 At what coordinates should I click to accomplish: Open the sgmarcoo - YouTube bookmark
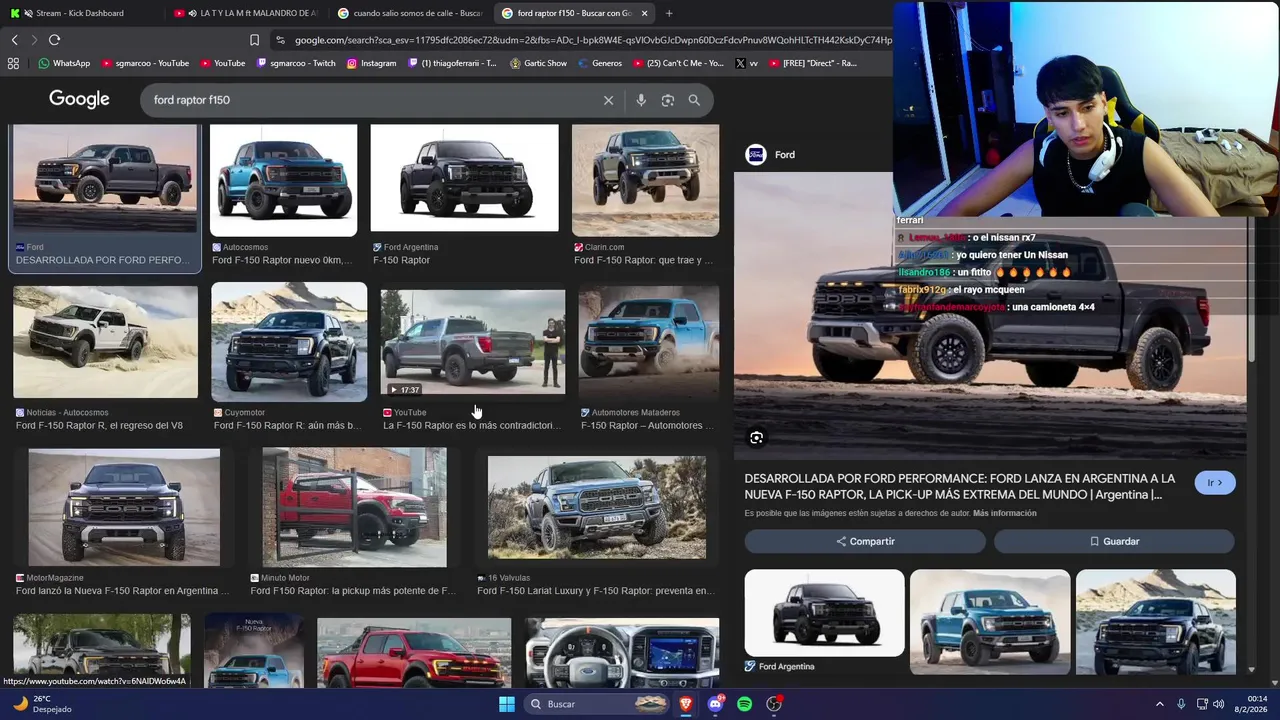(x=145, y=63)
